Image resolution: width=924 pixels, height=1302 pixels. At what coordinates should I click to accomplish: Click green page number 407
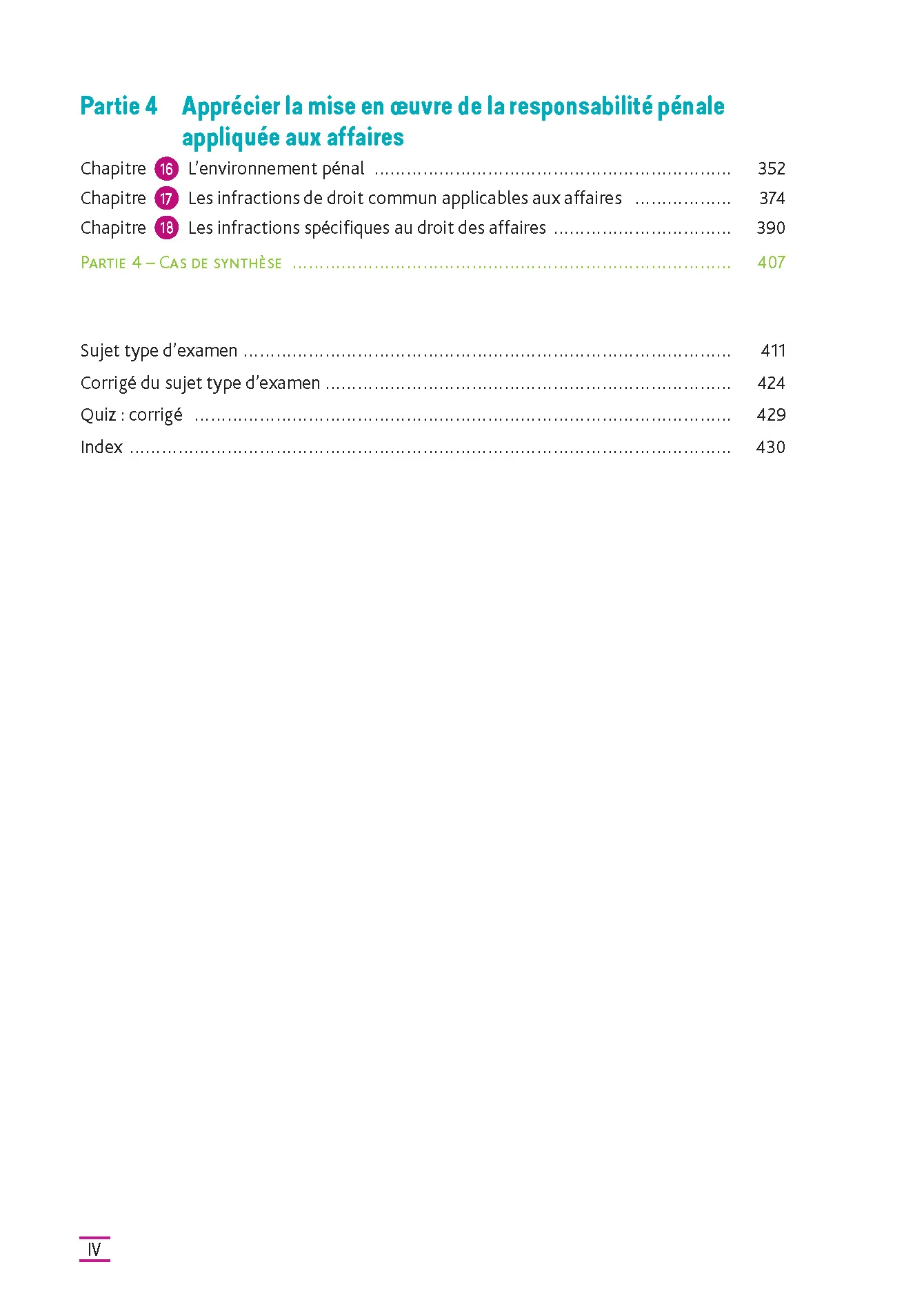(x=771, y=263)
